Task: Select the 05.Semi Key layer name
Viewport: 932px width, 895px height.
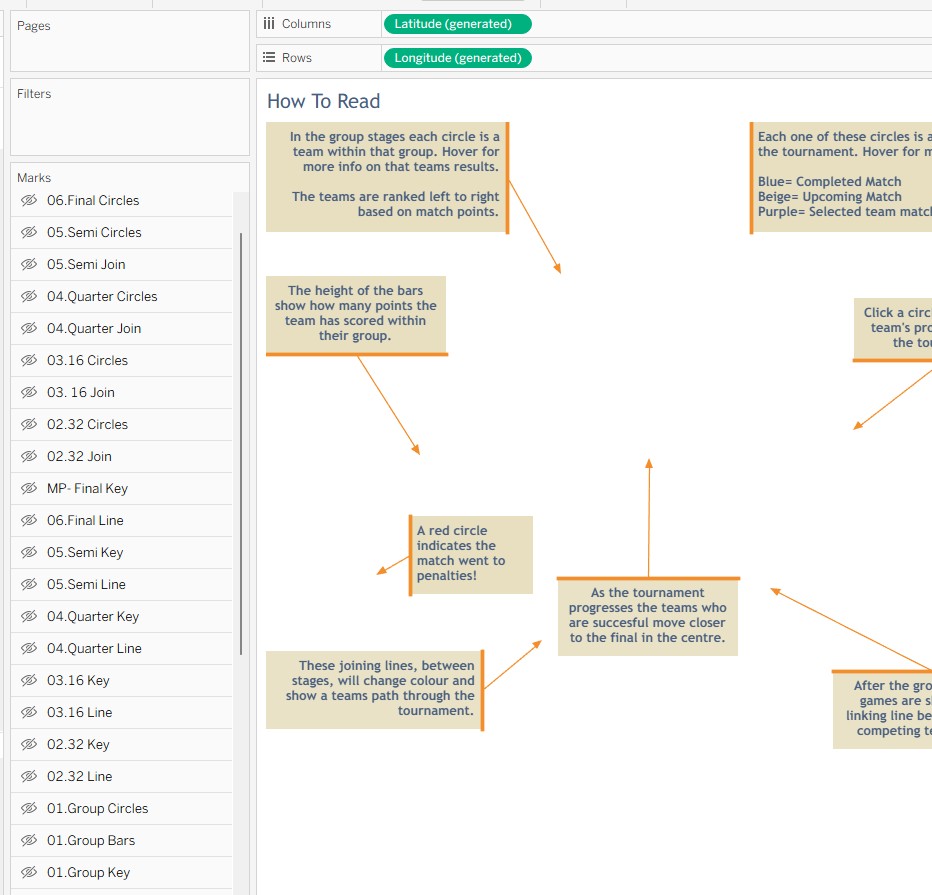Action: pyautogui.click(x=85, y=553)
